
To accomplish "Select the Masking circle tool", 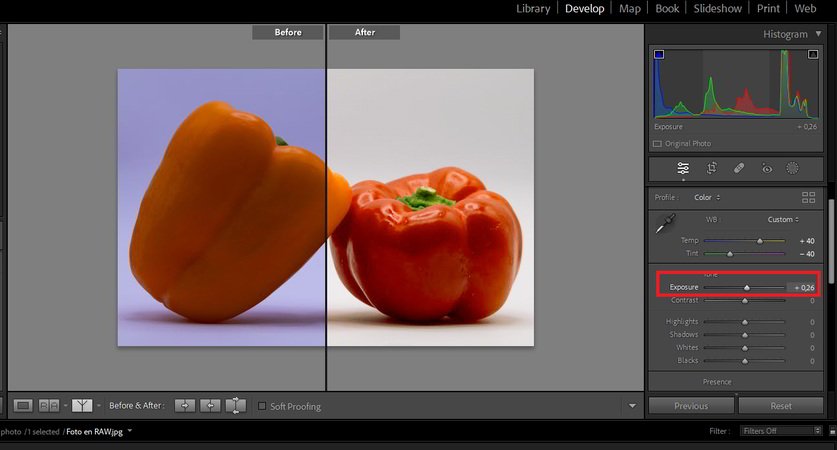I will [x=793, y=168].
